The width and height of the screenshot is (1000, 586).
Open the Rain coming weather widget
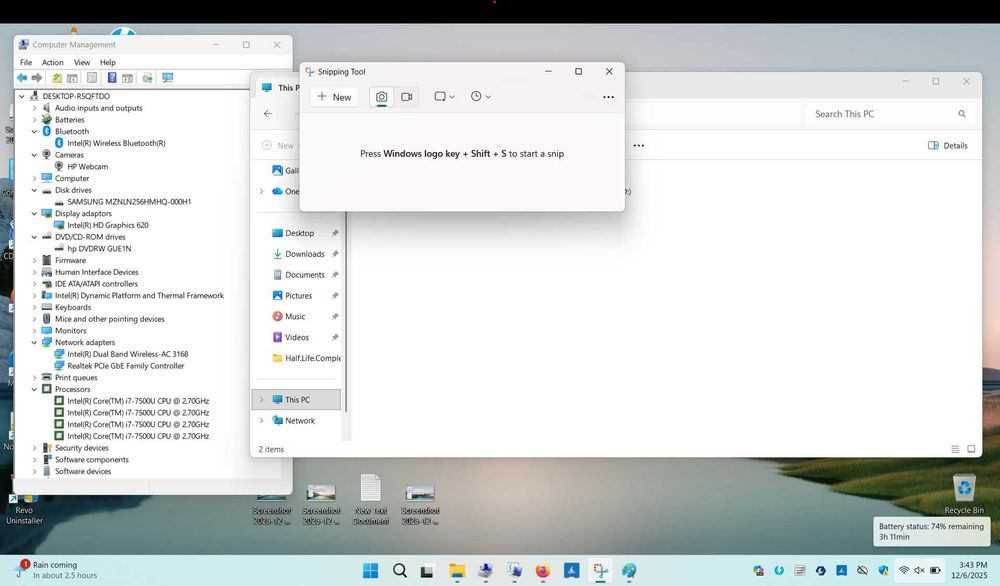[55, 570]
